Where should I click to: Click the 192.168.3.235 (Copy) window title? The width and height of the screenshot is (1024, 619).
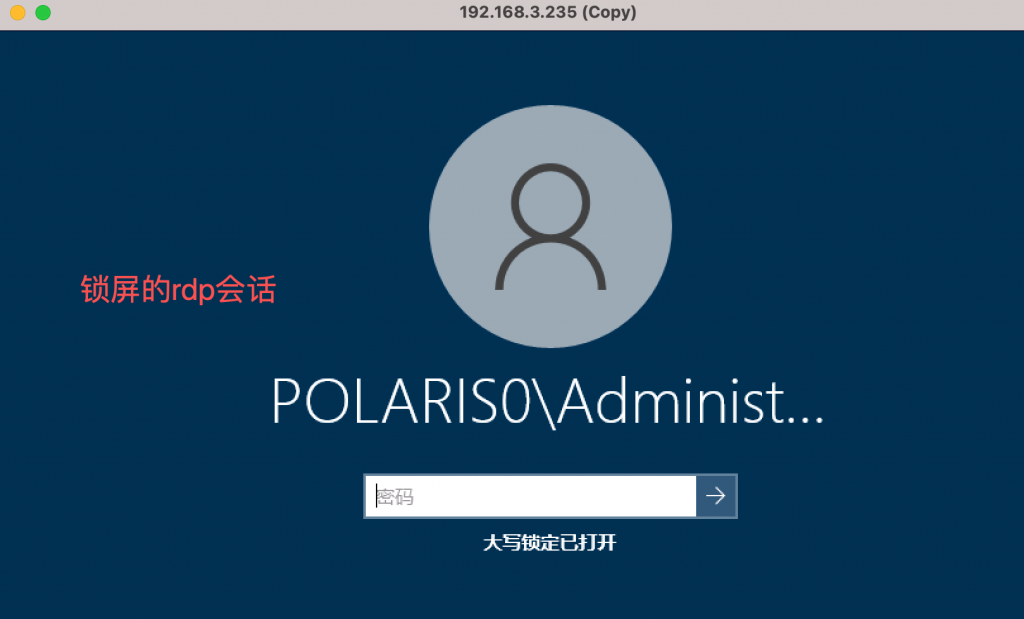click(x=548, y=12)
